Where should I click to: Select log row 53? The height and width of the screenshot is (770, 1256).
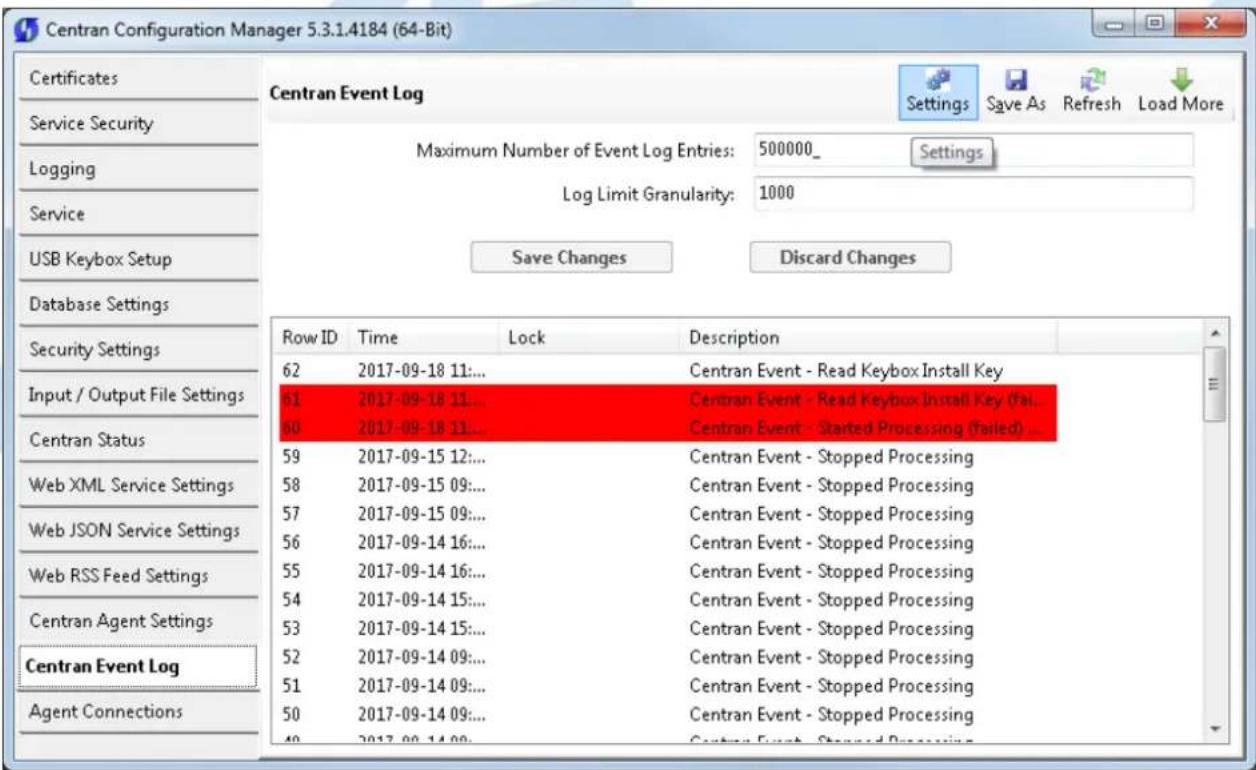pos(665,629)
